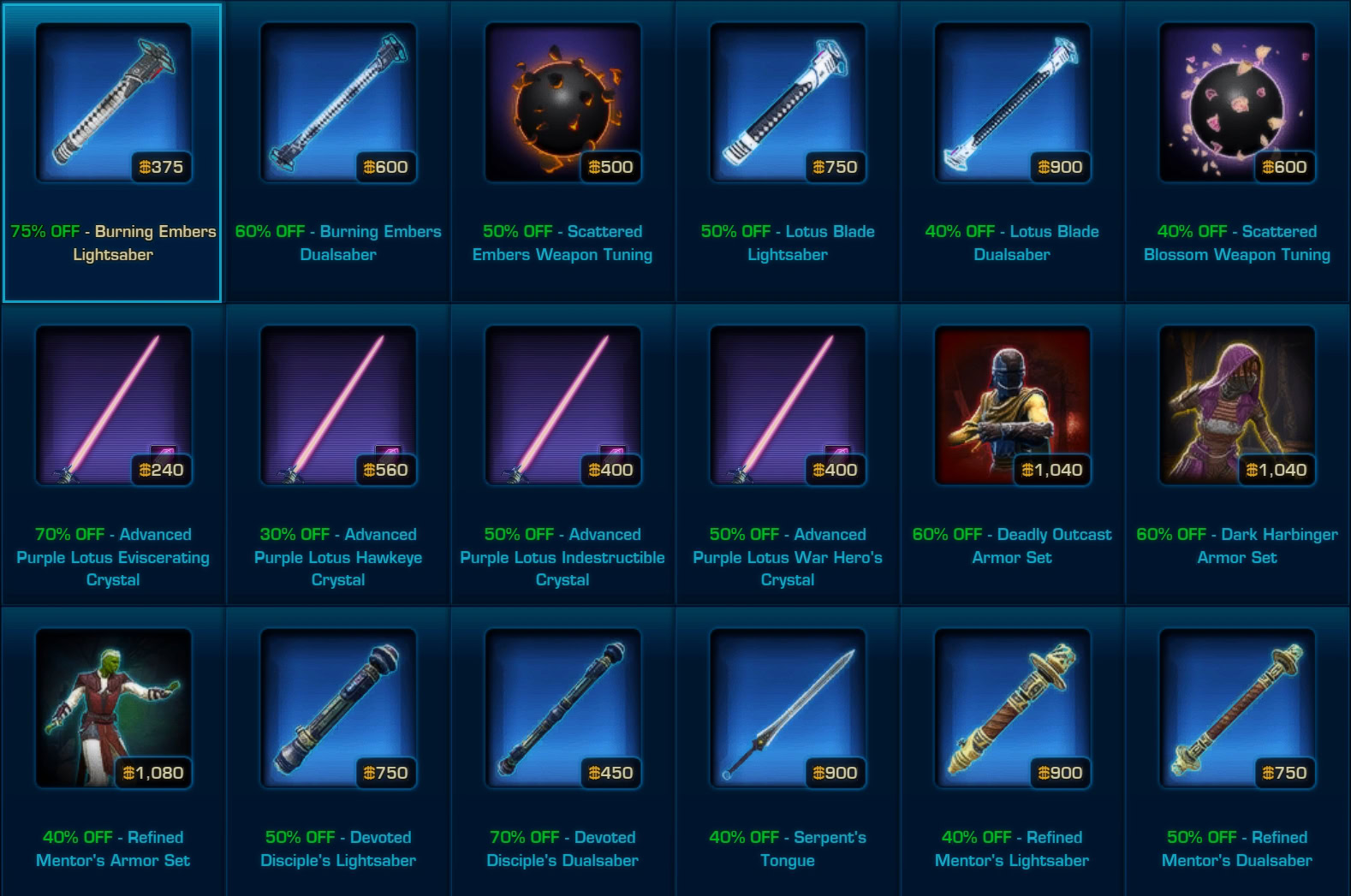
Task: View the Dark Harbinger Armor Set thumbnail
Action: (1237, 406)
